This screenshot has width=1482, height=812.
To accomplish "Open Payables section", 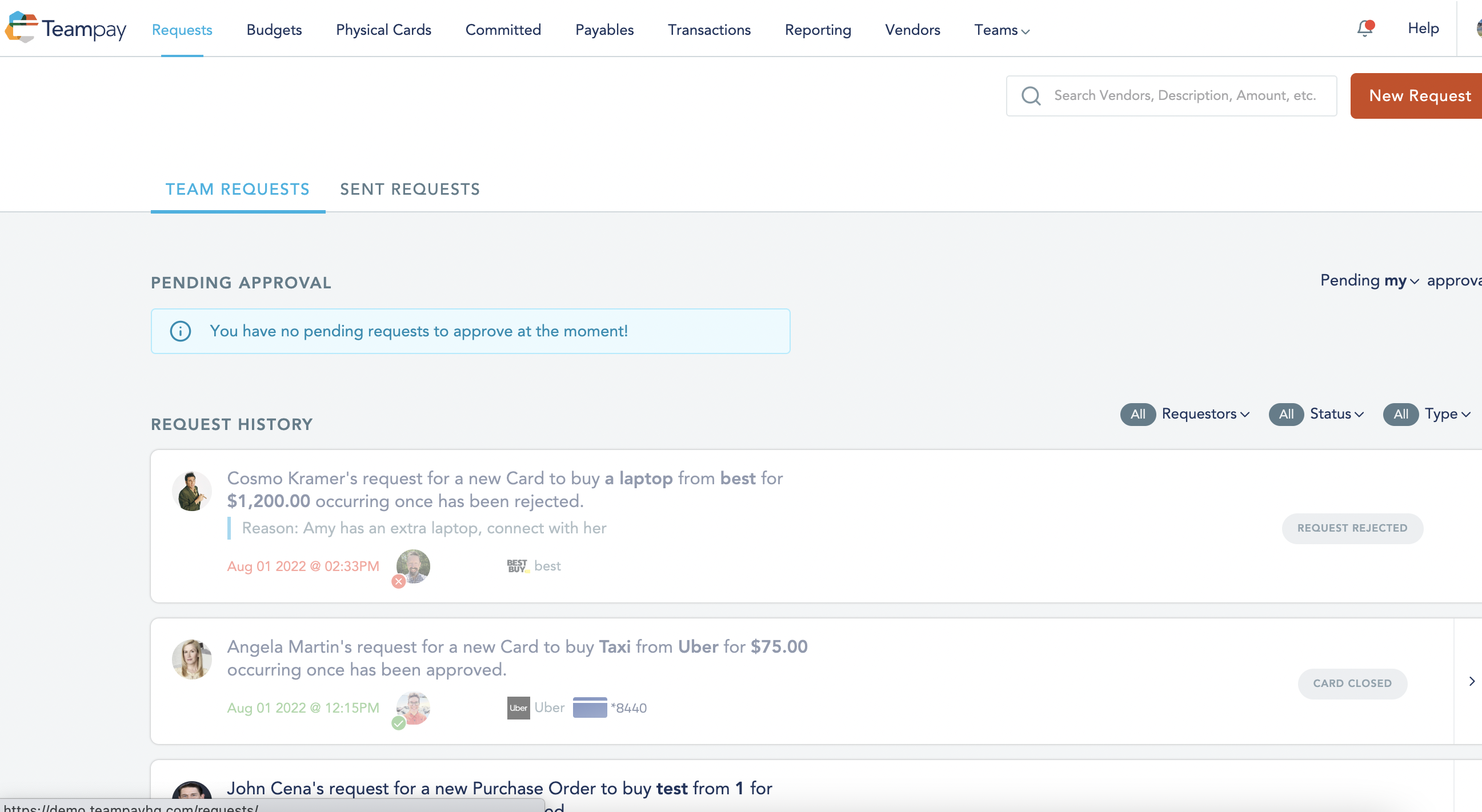I will click(604, 30).
